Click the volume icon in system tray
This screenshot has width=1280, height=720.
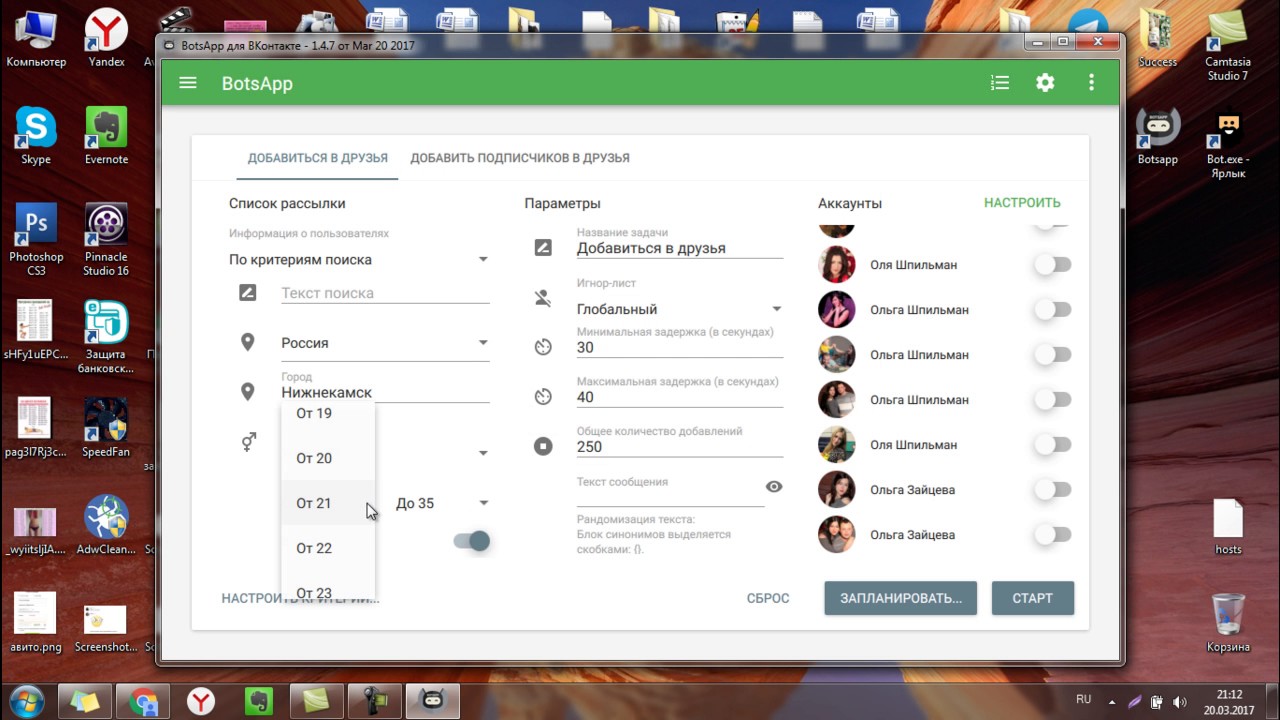pos(1180,702)
